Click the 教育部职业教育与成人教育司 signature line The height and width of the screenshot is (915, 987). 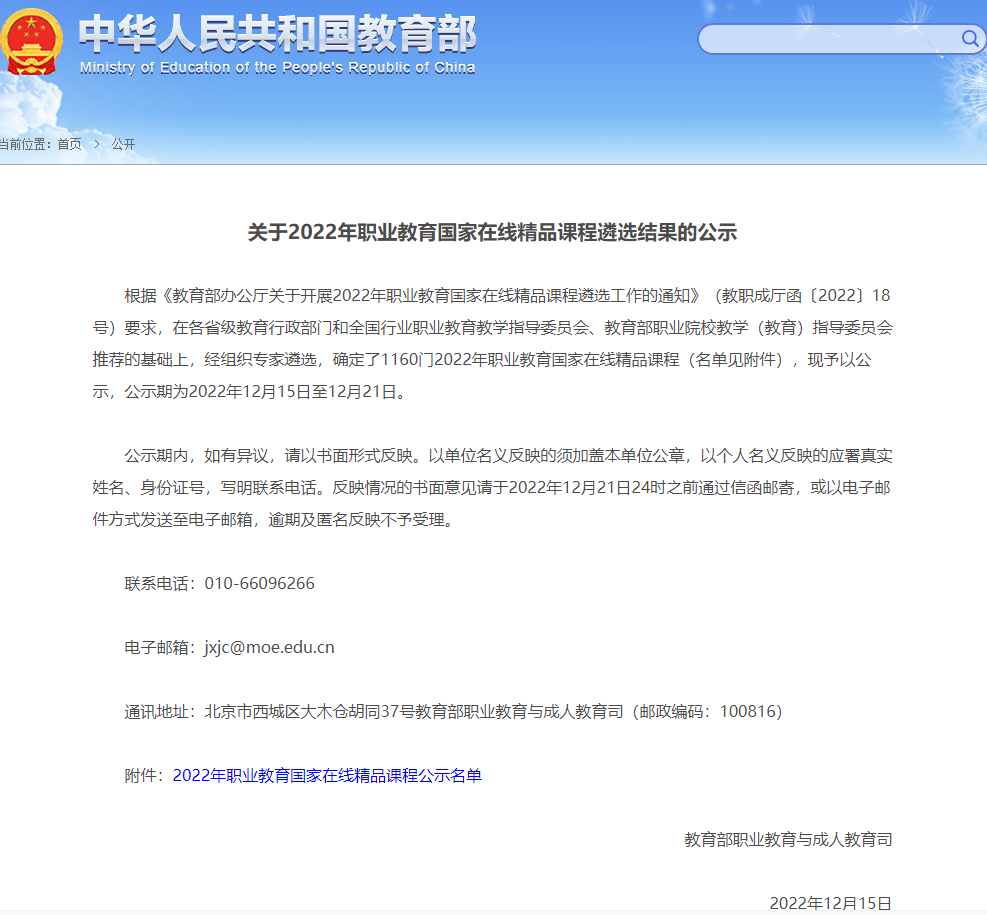[x=788, y=839]
